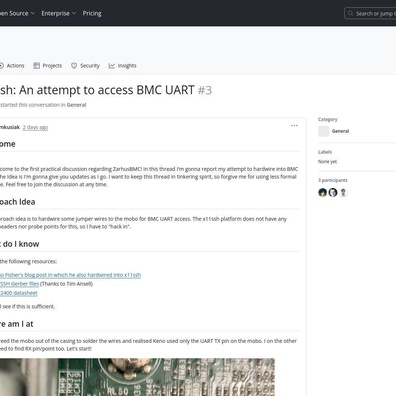
Task: Click the discussion number #3
Action: [x=205, y=90]
